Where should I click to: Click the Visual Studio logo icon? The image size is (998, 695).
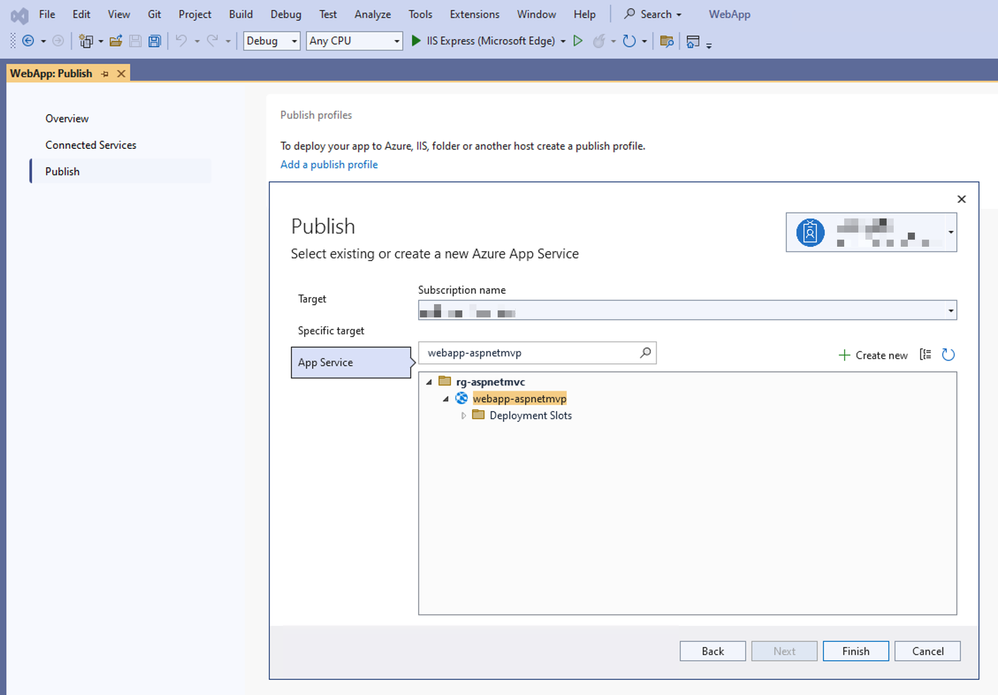point(20,15)
